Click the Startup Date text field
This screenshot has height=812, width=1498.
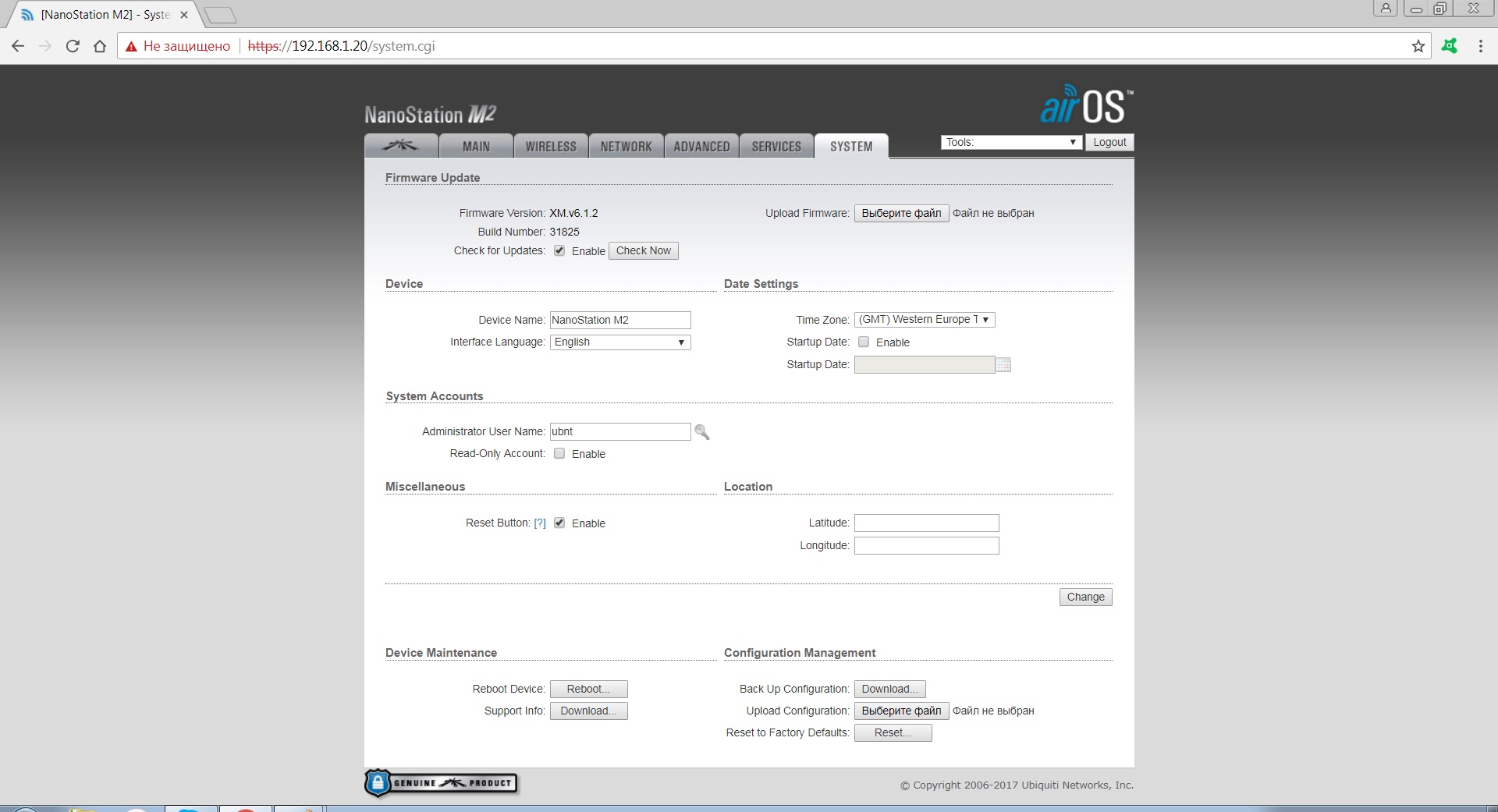925,364
